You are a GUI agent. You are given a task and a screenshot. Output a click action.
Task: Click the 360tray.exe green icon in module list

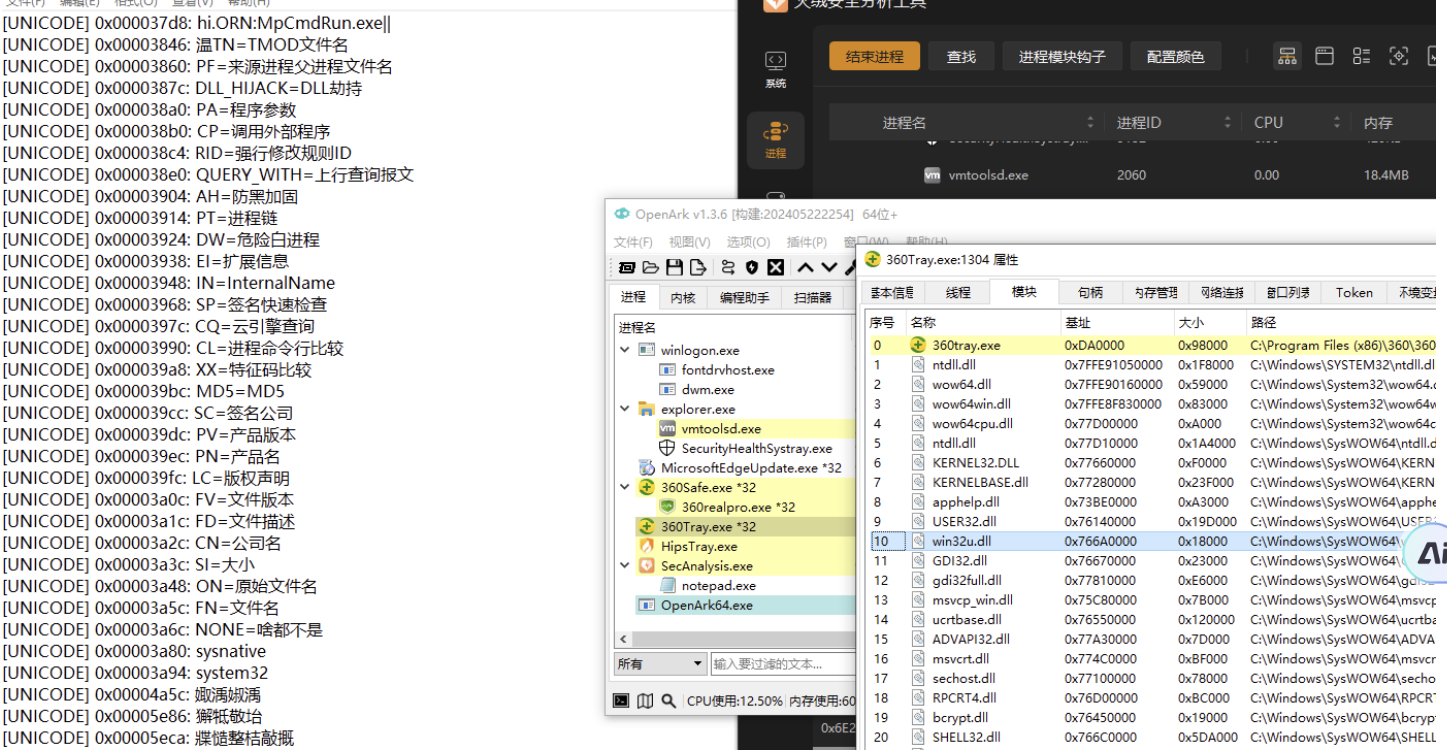(918, 345)
